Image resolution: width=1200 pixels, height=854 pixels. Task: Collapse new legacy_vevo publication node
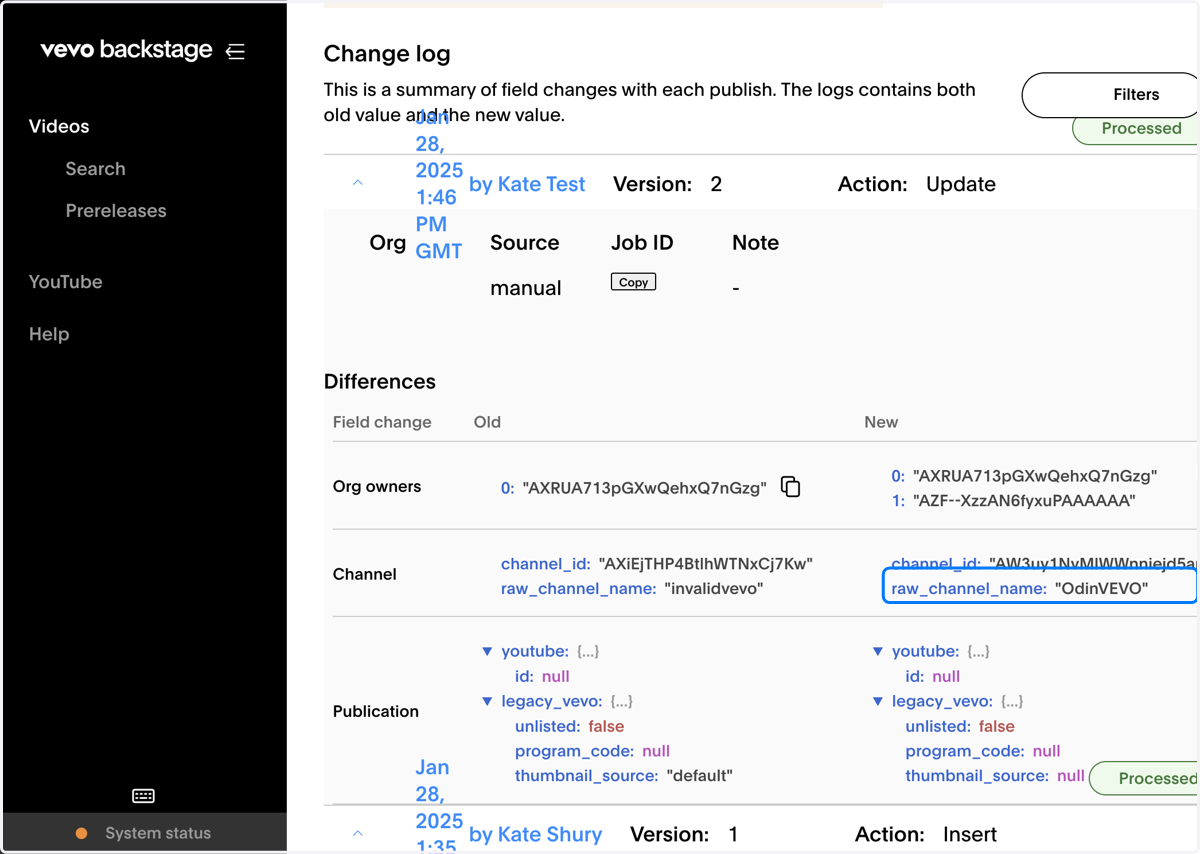pyautogui.click(x=878, y=702)
